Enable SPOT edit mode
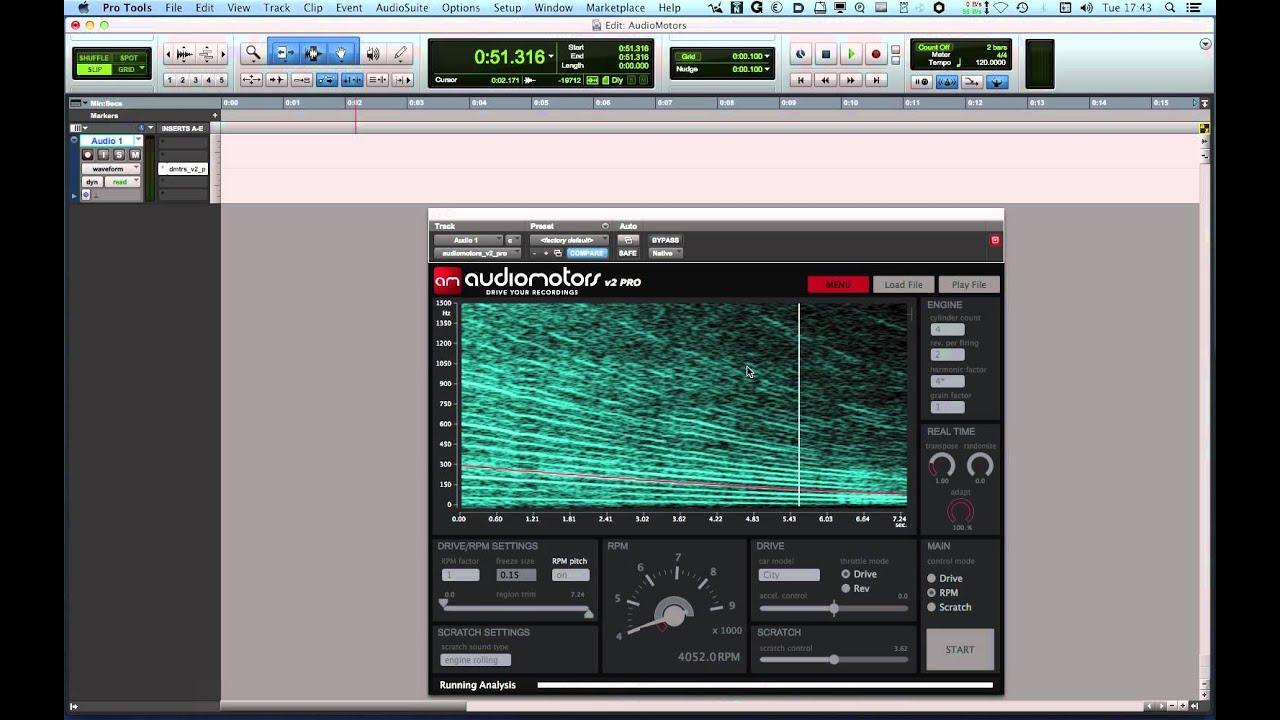Screen dimensions: 1280x720 [129, 58]
